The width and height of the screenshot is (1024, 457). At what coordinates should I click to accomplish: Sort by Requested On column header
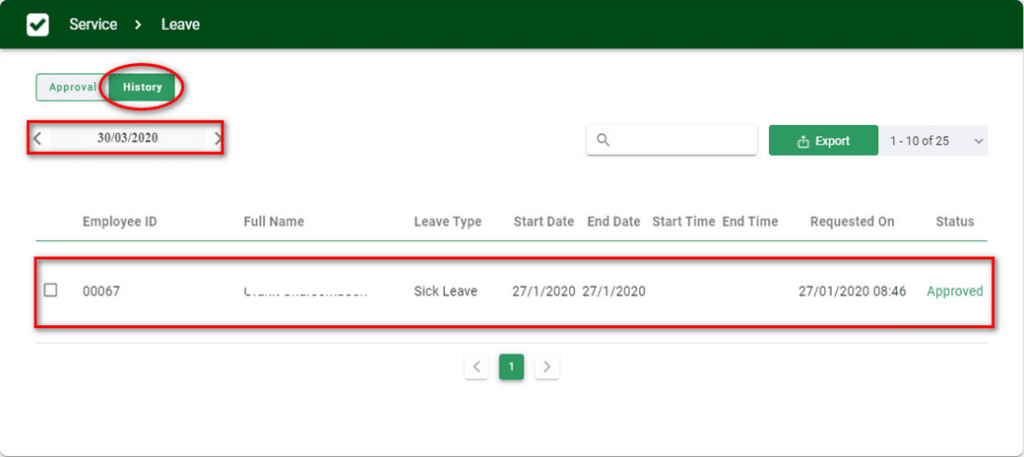(852, 222)
